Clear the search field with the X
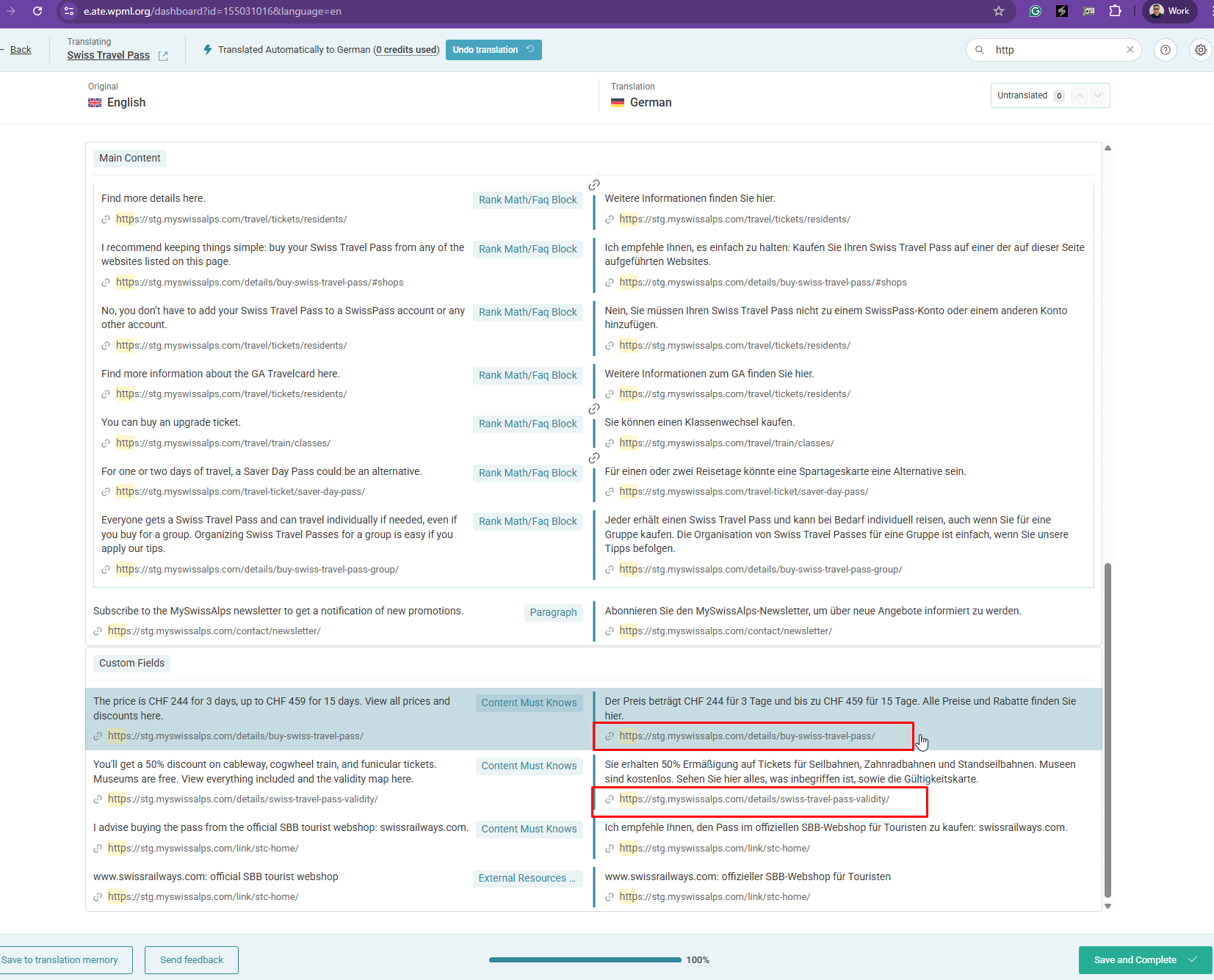The height and width of the screenshot is (980, 1214). pos(1130,50)
